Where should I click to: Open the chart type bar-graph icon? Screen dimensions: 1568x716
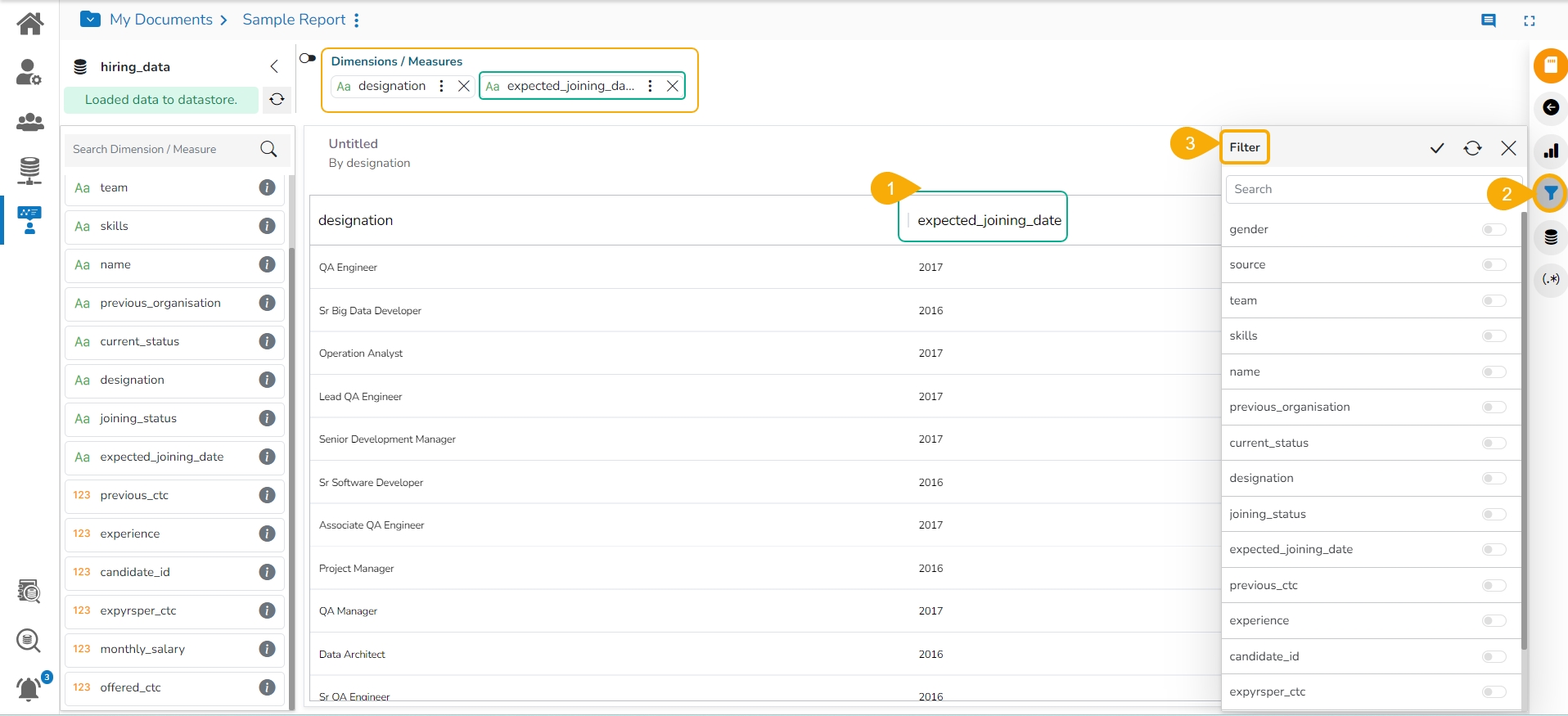click(1550, 151)
